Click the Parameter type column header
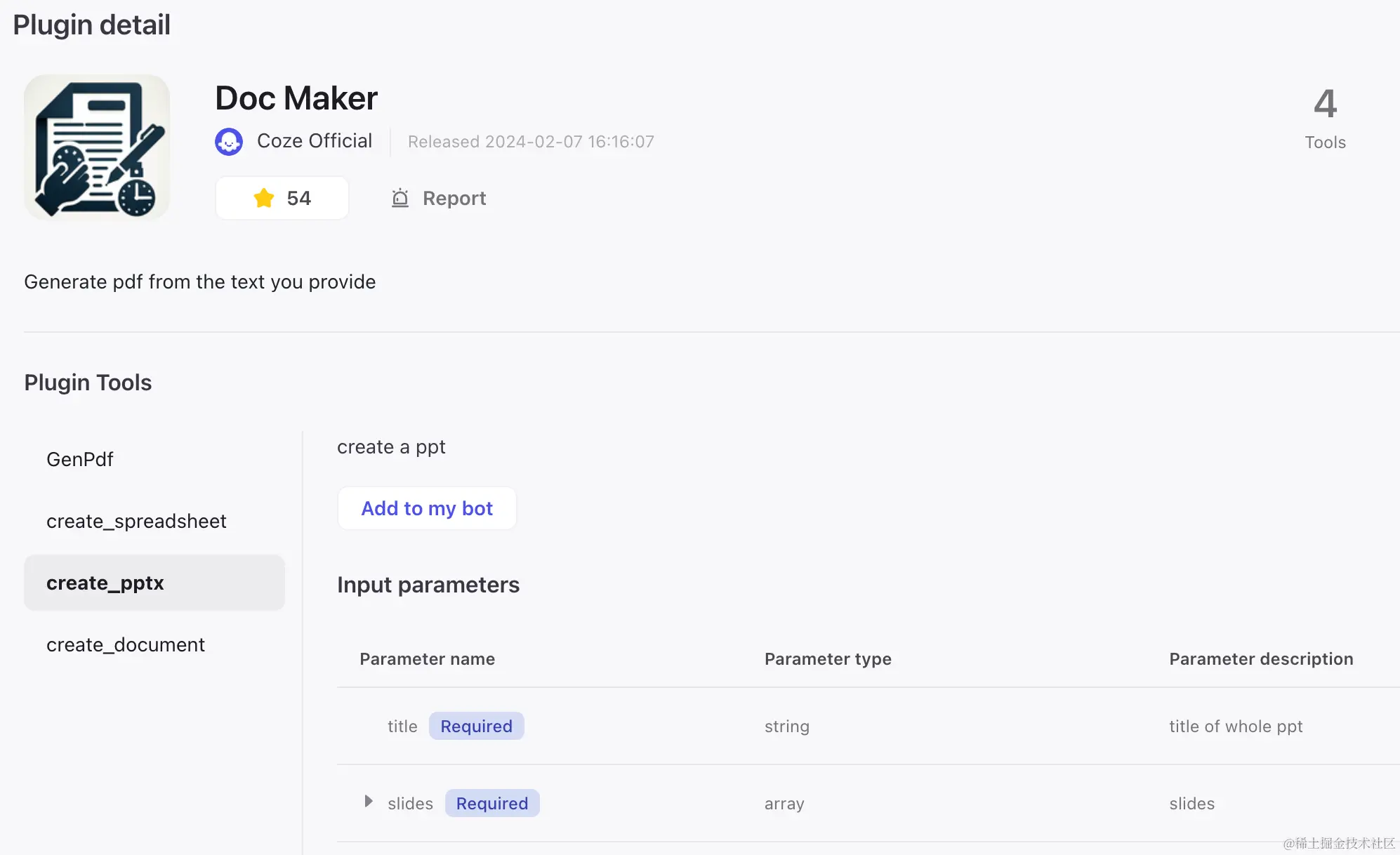This screenshot has height=855, width=1400. point(828,658)
